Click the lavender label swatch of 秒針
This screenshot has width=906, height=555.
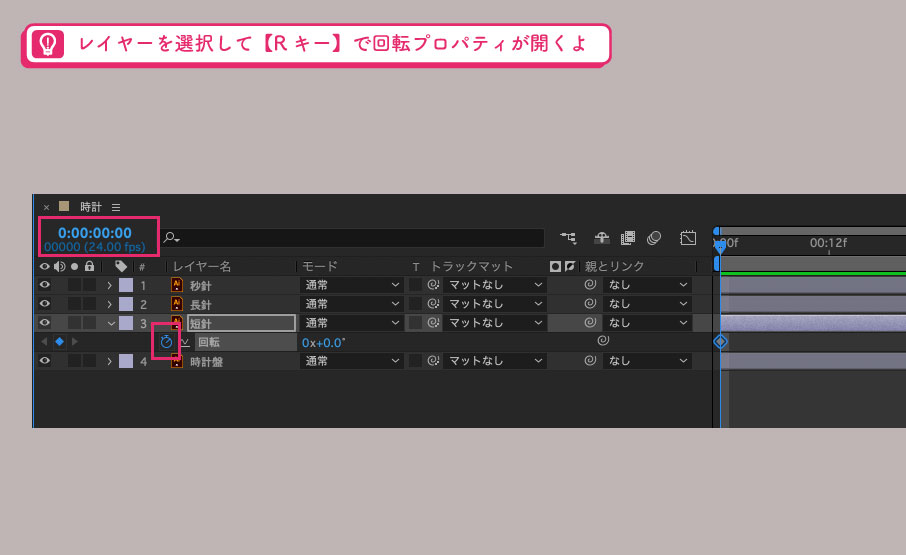[126, 285]
